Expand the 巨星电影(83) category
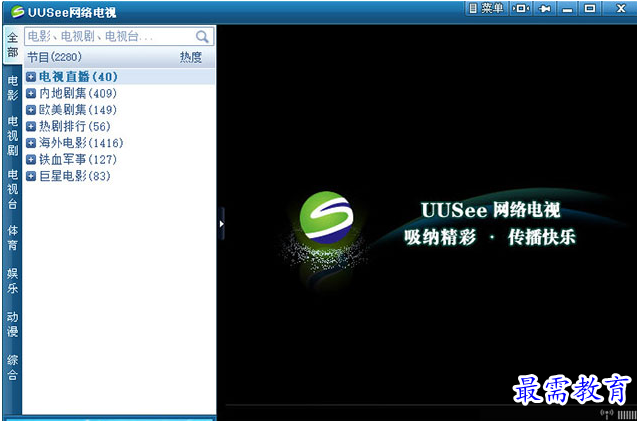The image size is (637, 421). pyautogui.click(x=31, y=176)
